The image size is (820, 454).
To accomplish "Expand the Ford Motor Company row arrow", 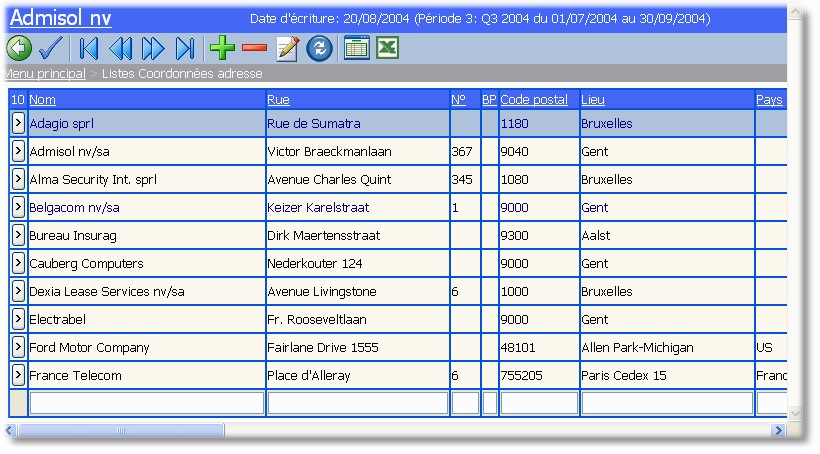I will point(18,347).
